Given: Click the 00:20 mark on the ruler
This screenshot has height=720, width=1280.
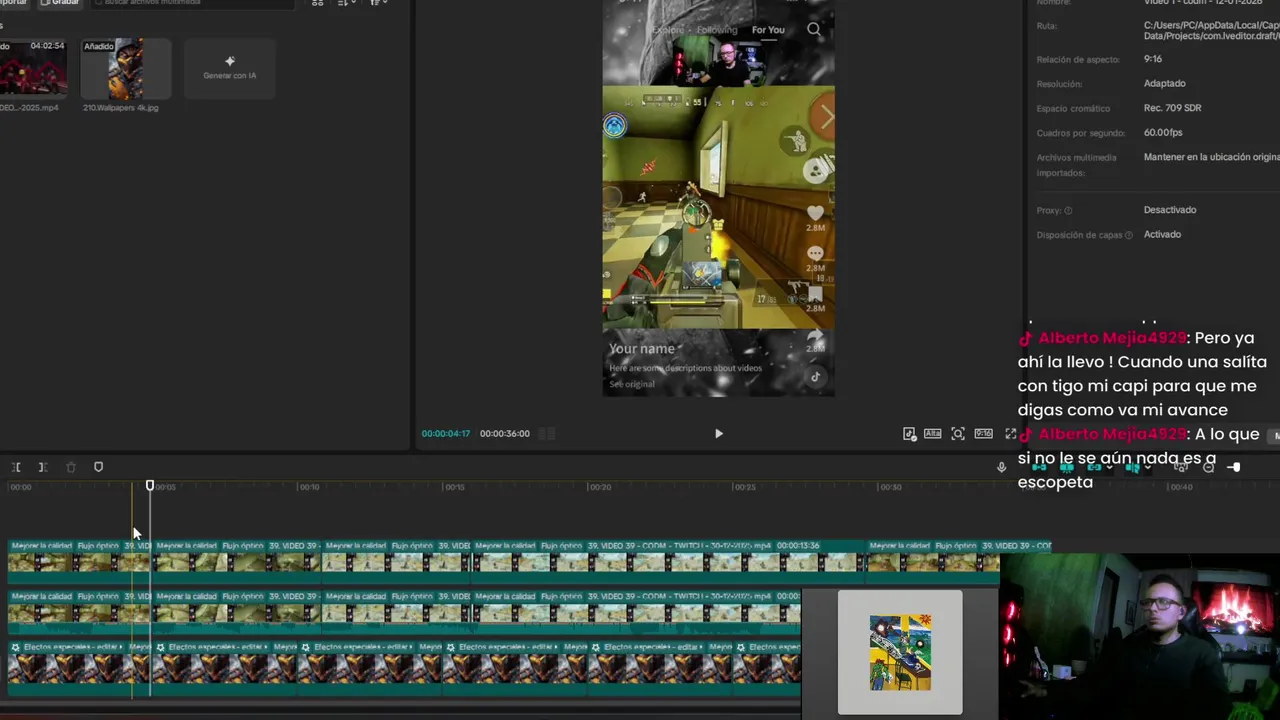Looking at the screenshot, I should click(x=600, y=487).
